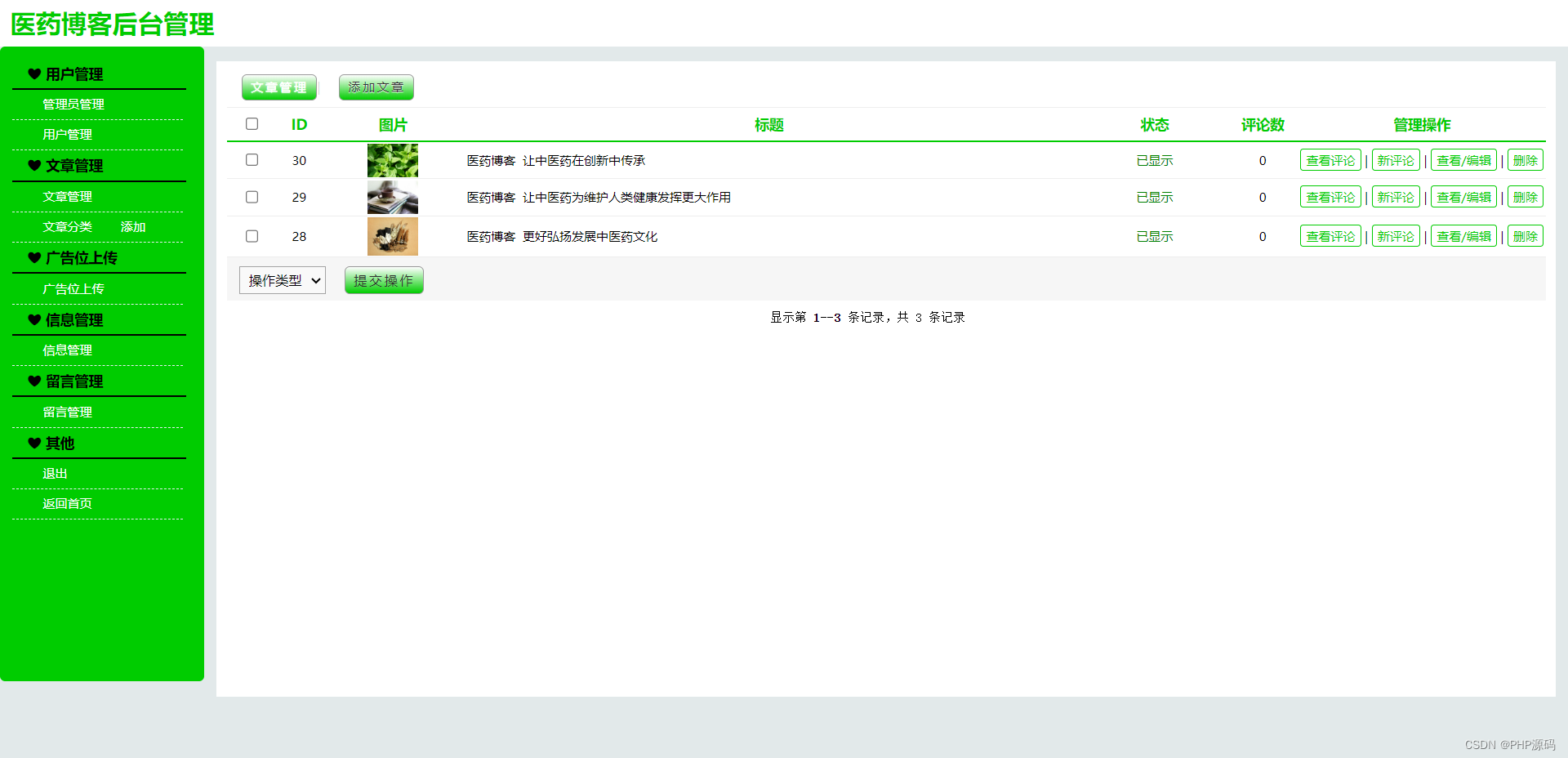Open the 操作类型 dropdown
The image size is (1568, 758).
(x=283, y=280)
